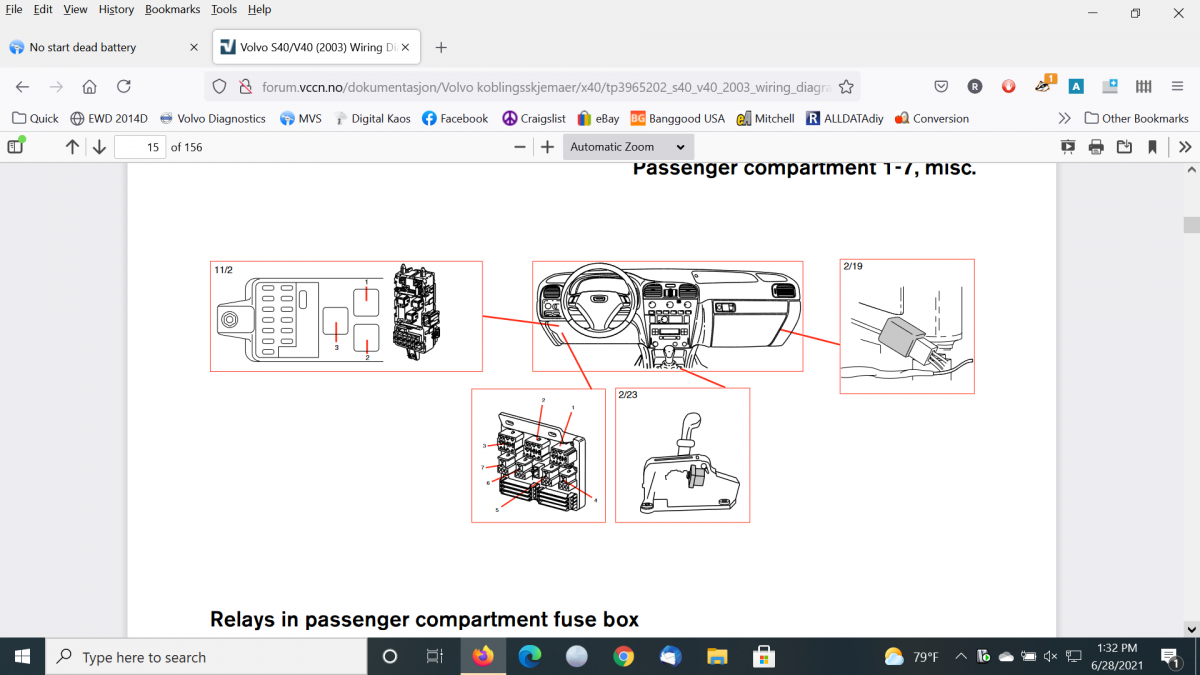Print the PDF document
Viewport: 1200px width, 675px height.
[x=1096, y=147]
